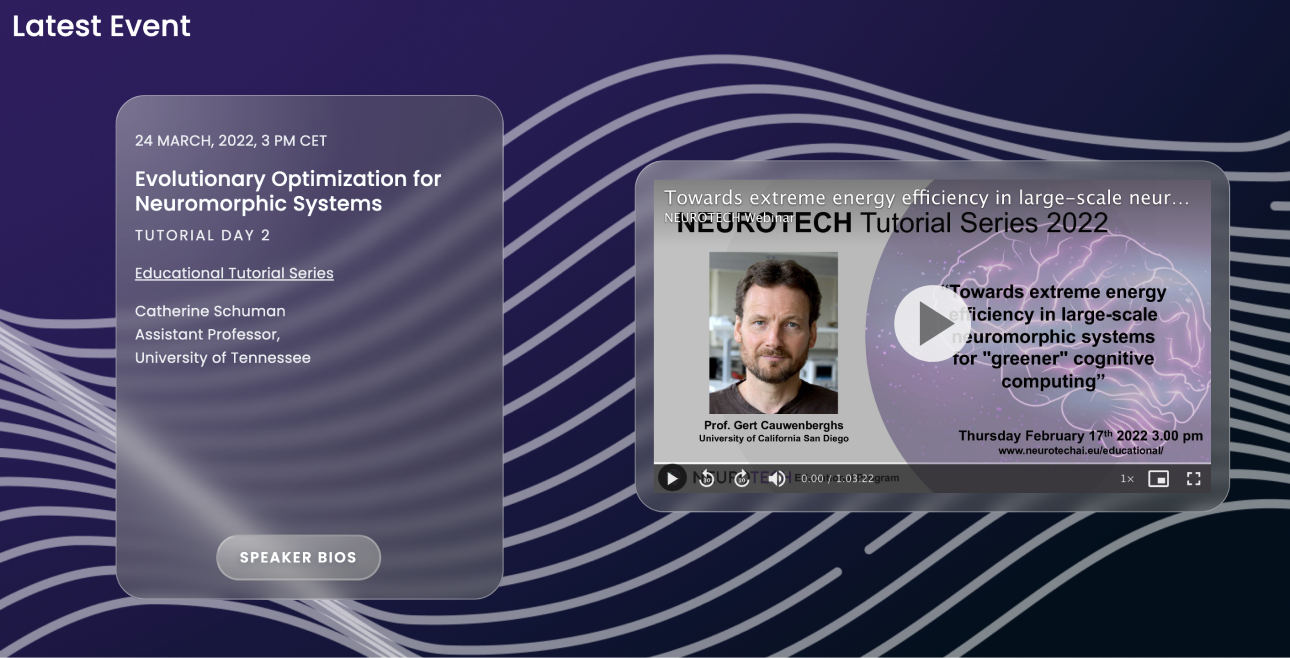Screen dimensions: 1290x658
Task: Click the Tutorial Day 2 label
Action: (x=203, y=236)
